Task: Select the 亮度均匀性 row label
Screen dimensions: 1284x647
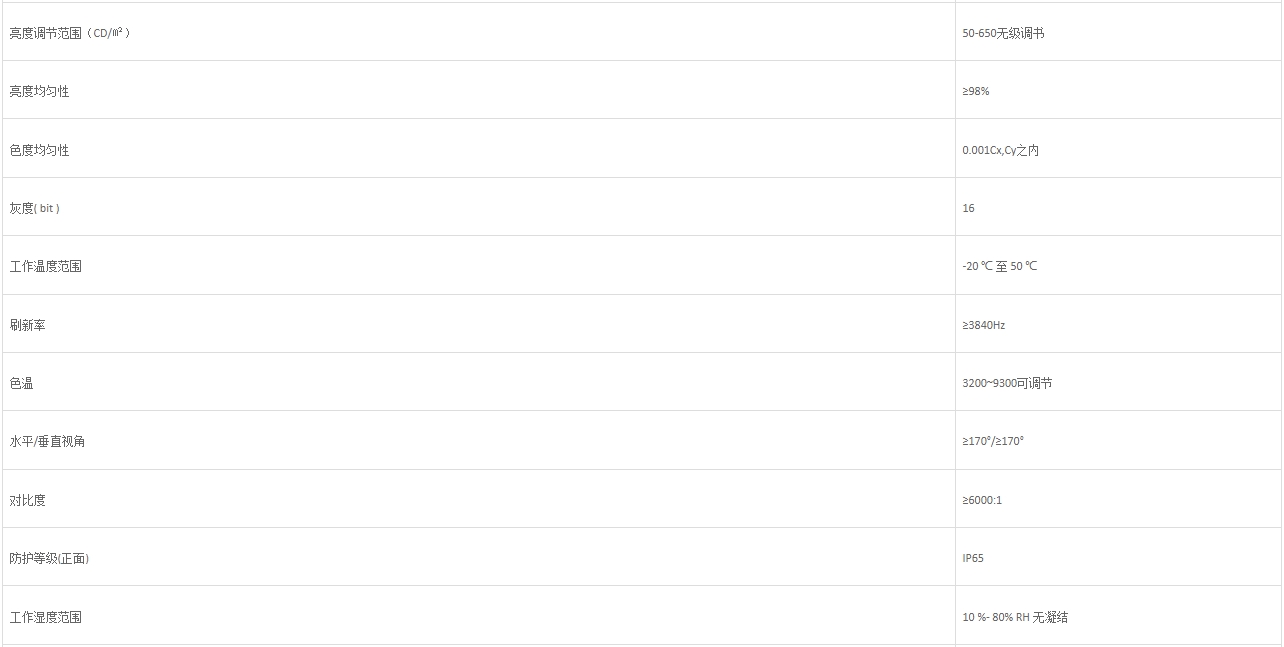Action: click(40, 91)
